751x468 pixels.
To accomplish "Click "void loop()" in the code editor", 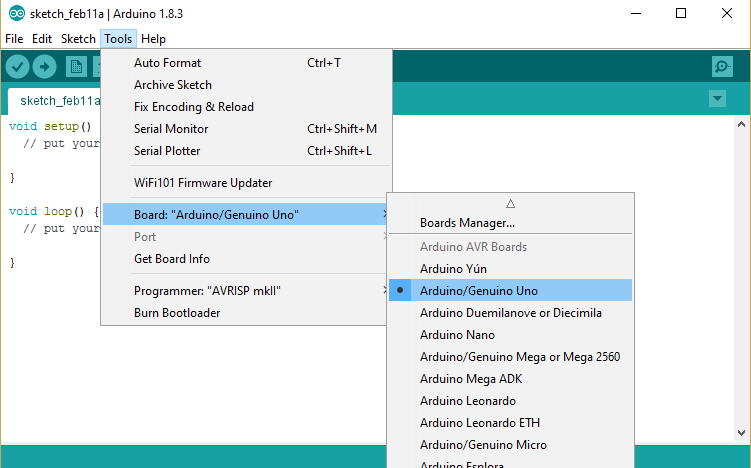I will pos(46,211).
